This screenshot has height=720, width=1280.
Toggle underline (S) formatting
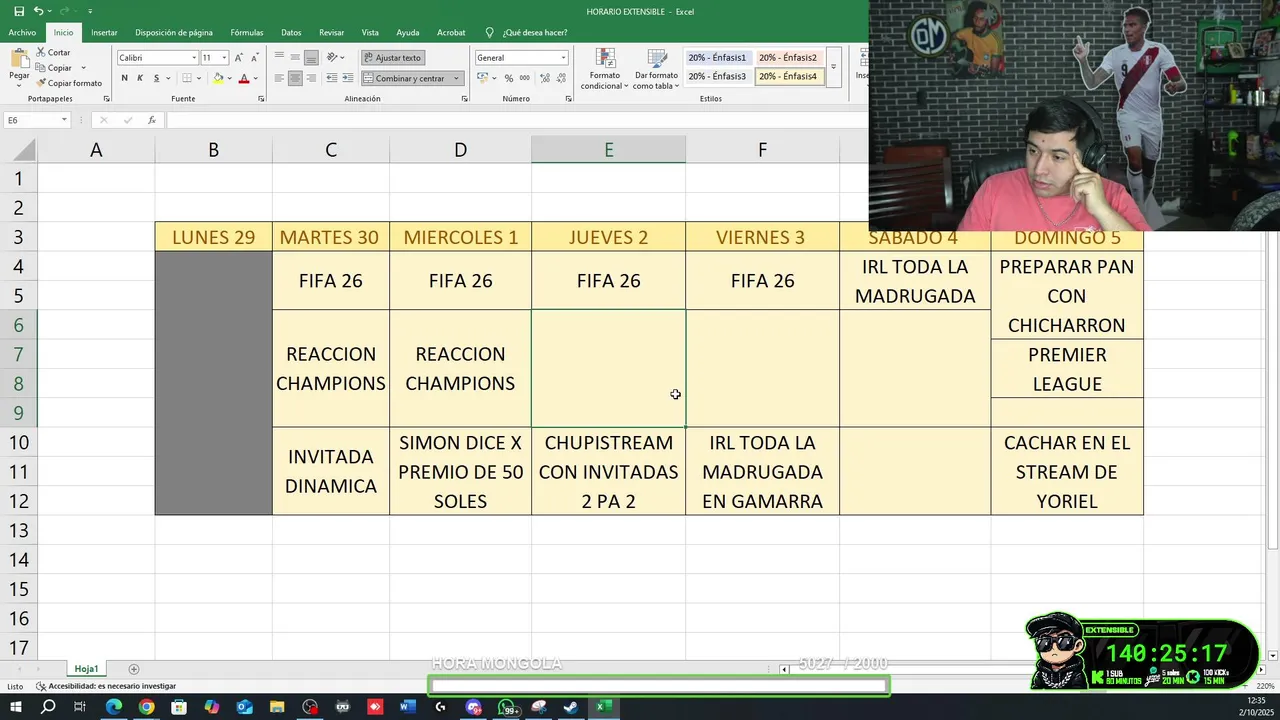155,78
